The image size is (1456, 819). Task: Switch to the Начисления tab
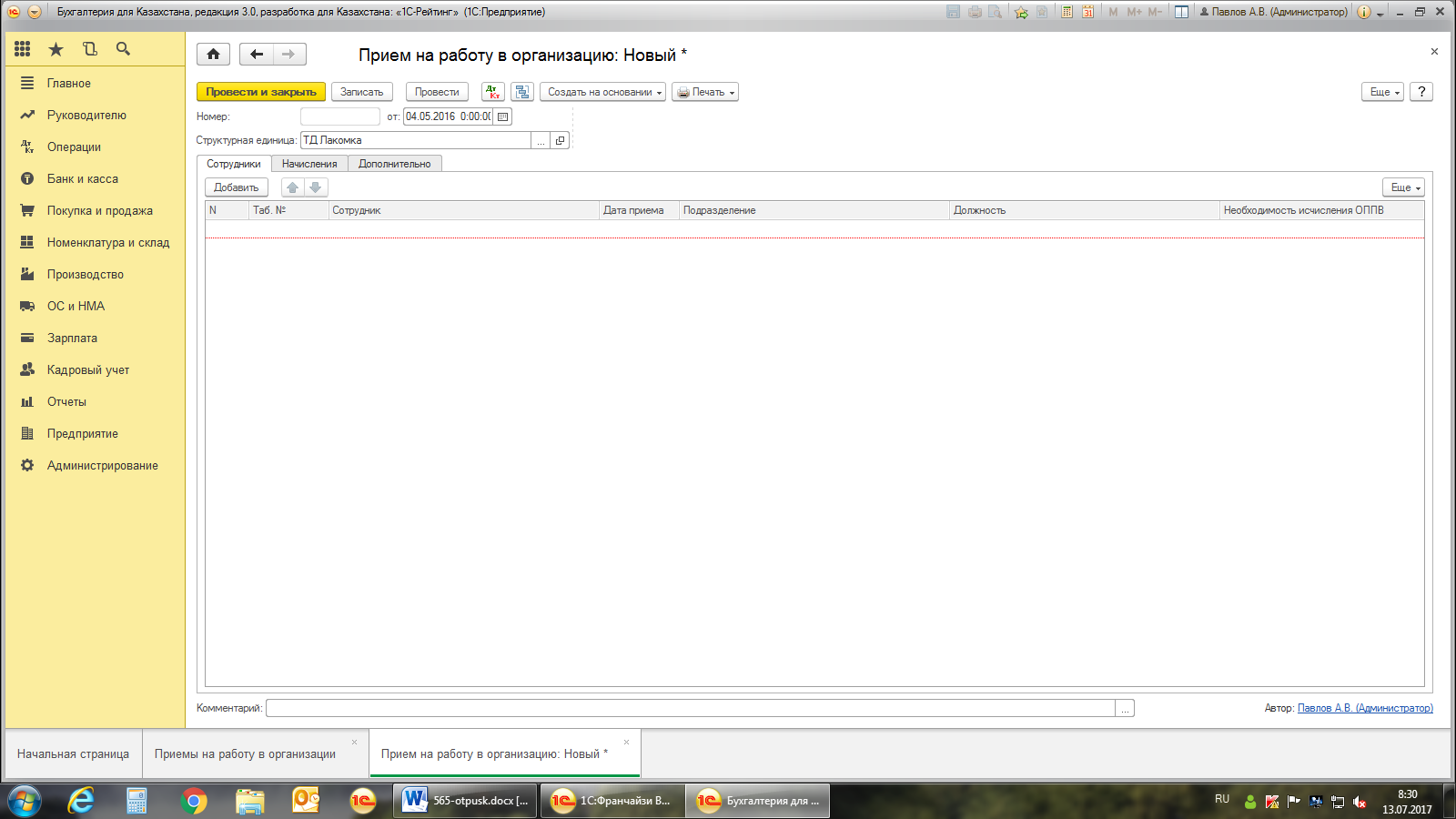click(309, 164)
